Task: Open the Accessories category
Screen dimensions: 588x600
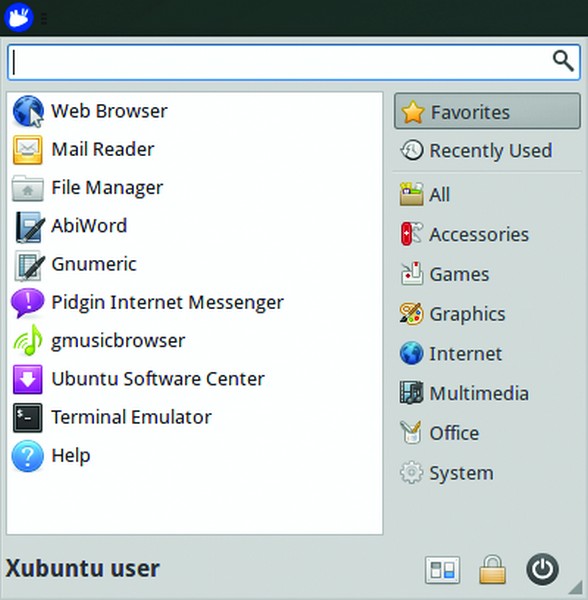Action: point(487,234)
